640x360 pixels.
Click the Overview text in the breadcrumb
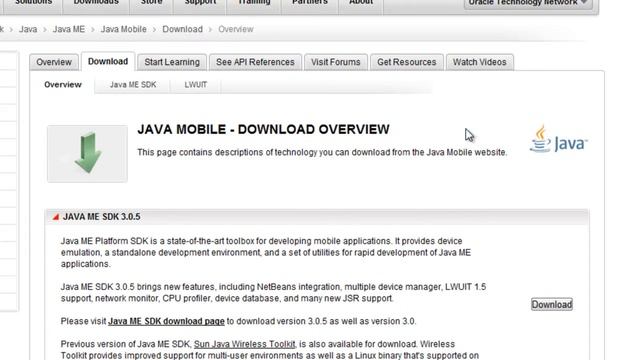click(236, 29)
